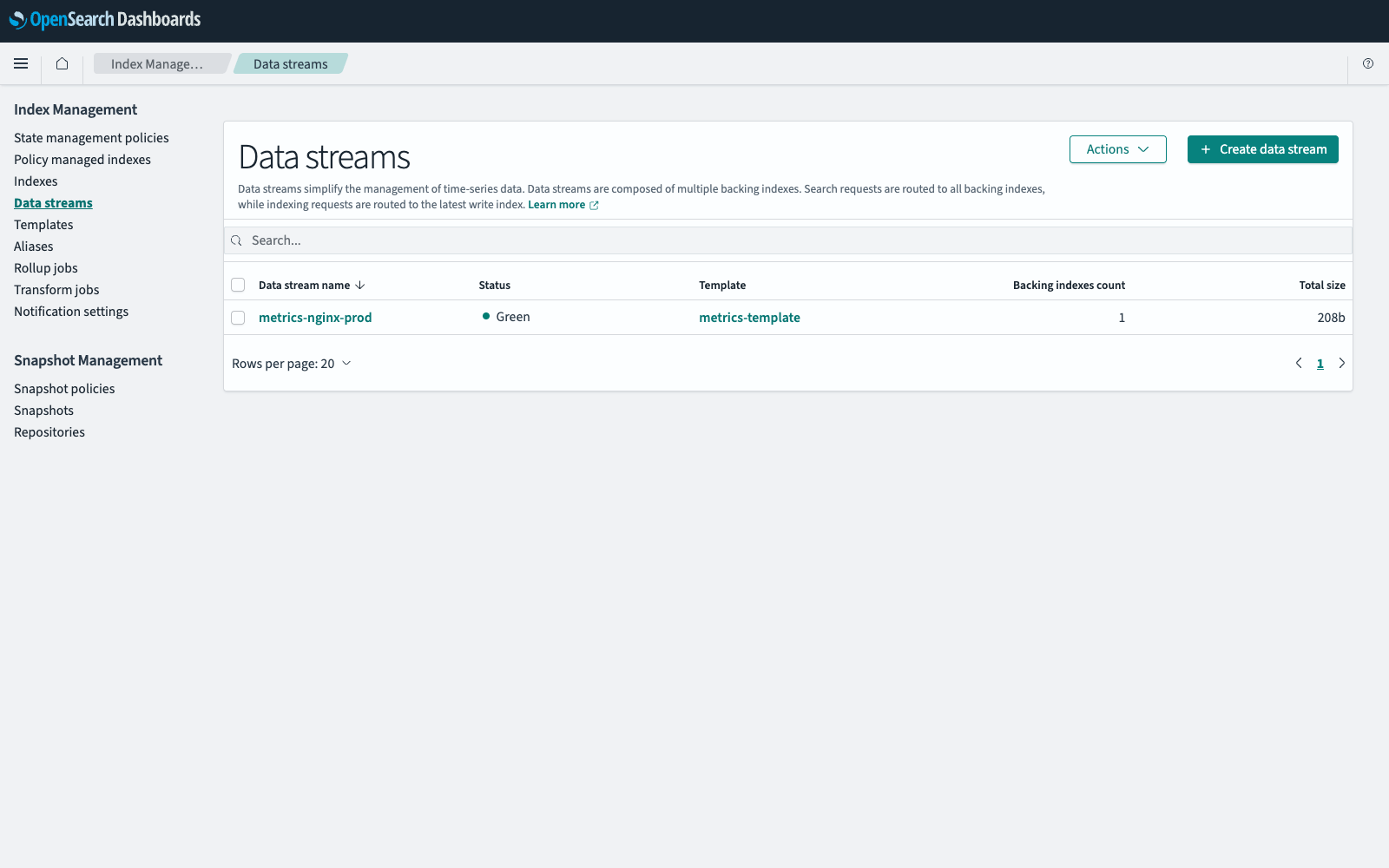Open Notification settings
Screen dimensions: 1389x868
[x=71, y=312]
